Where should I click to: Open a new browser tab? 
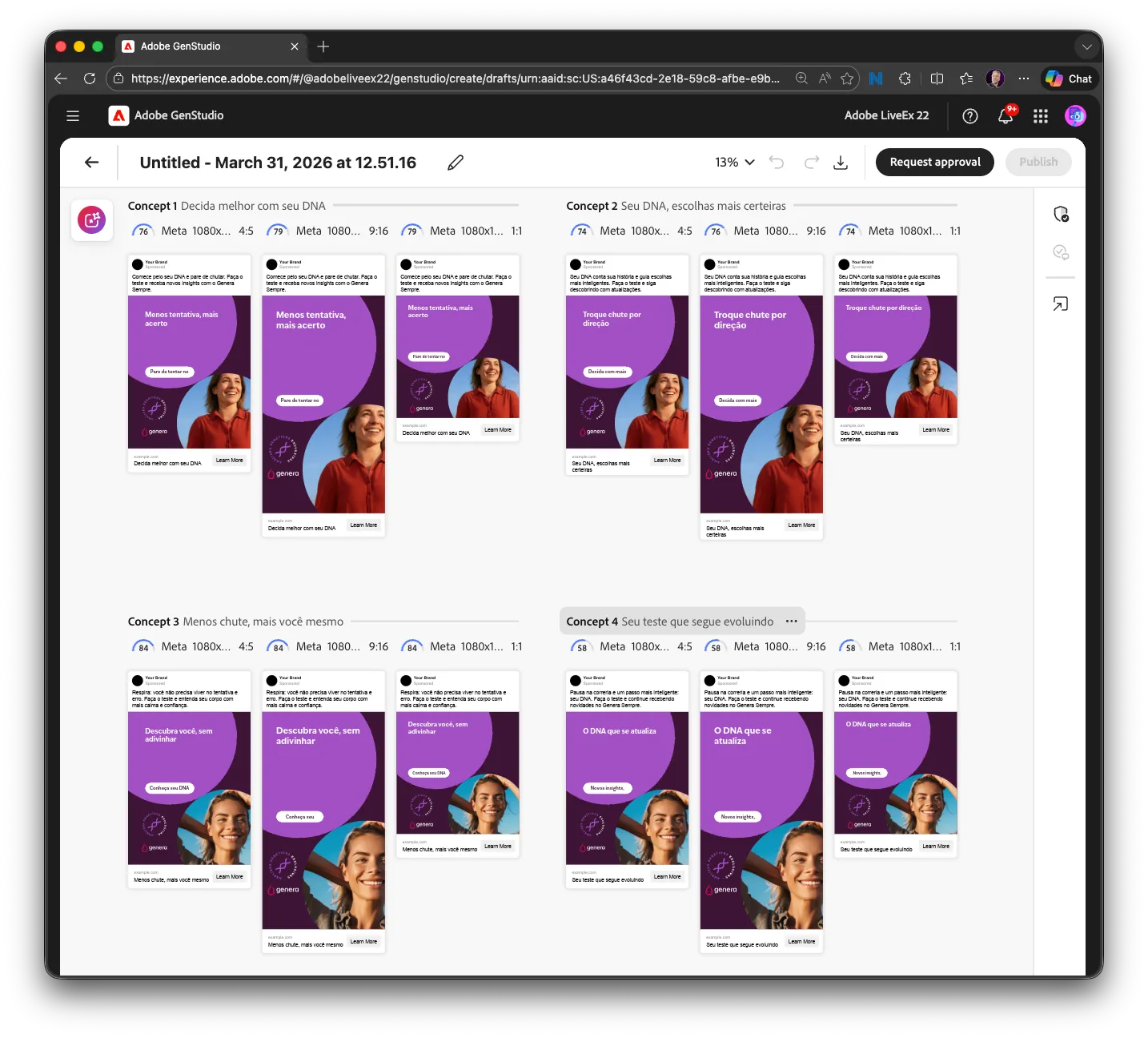tap(323, 46)
